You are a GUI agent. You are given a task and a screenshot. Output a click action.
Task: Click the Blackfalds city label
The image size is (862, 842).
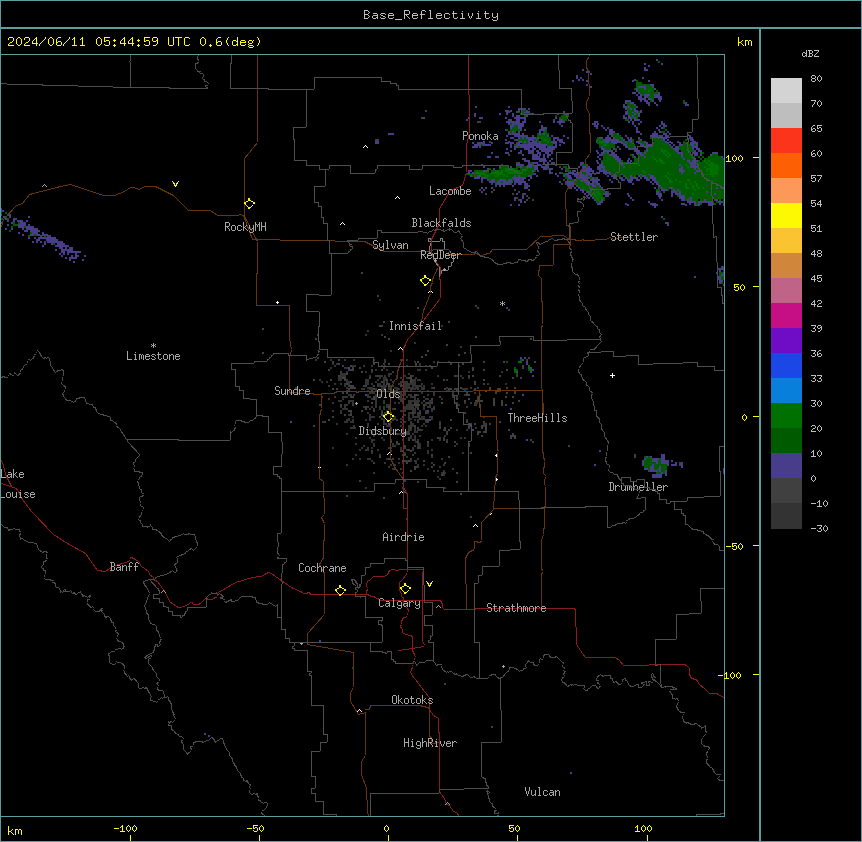click(x=441, y=223)
